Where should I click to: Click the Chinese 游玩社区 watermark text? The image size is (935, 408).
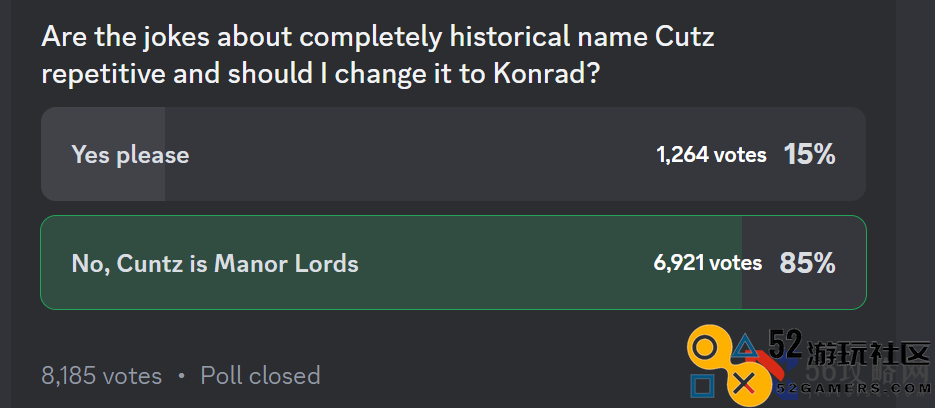click(868, 354)
